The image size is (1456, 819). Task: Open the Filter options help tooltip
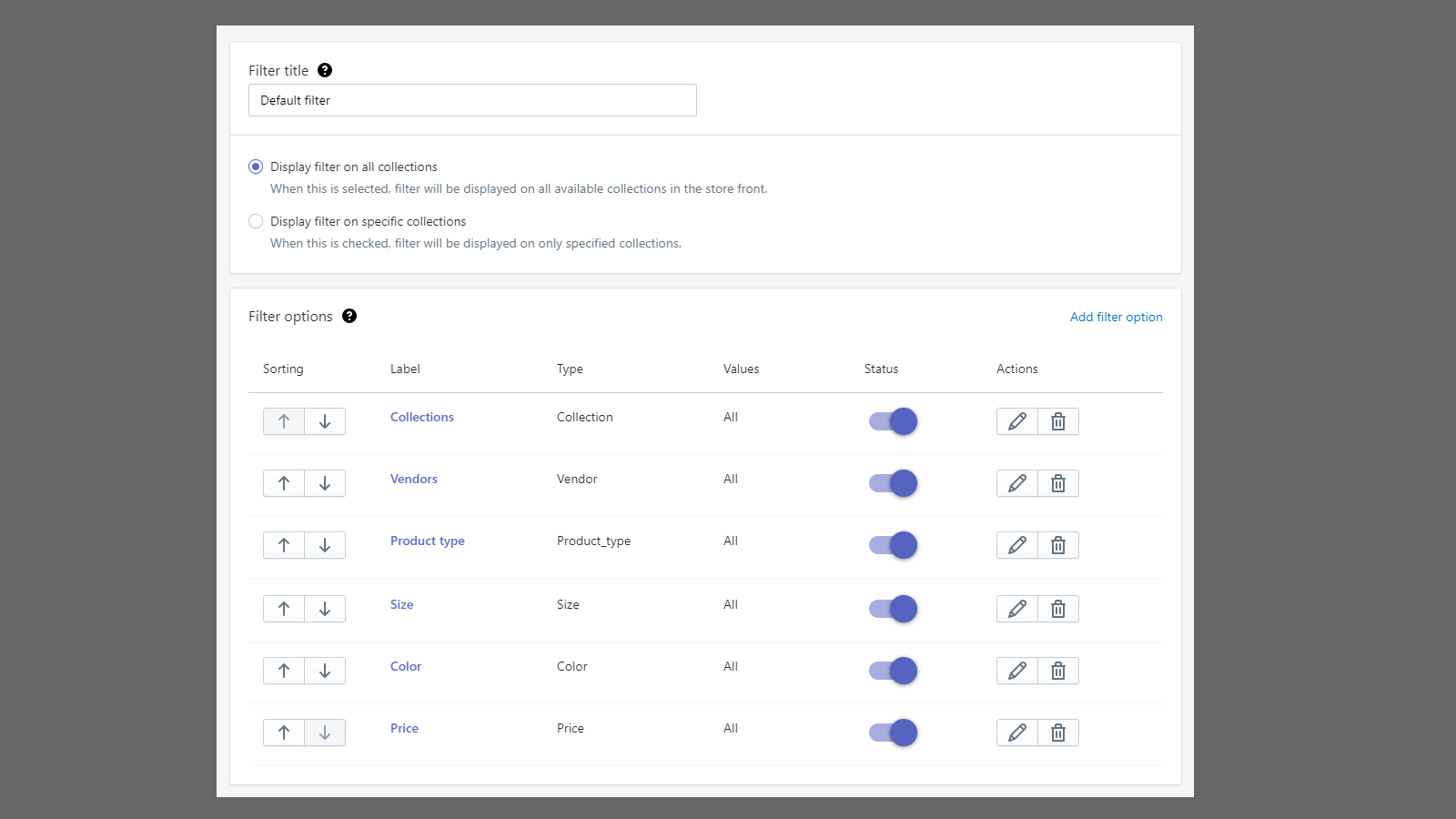pos(349,317)
